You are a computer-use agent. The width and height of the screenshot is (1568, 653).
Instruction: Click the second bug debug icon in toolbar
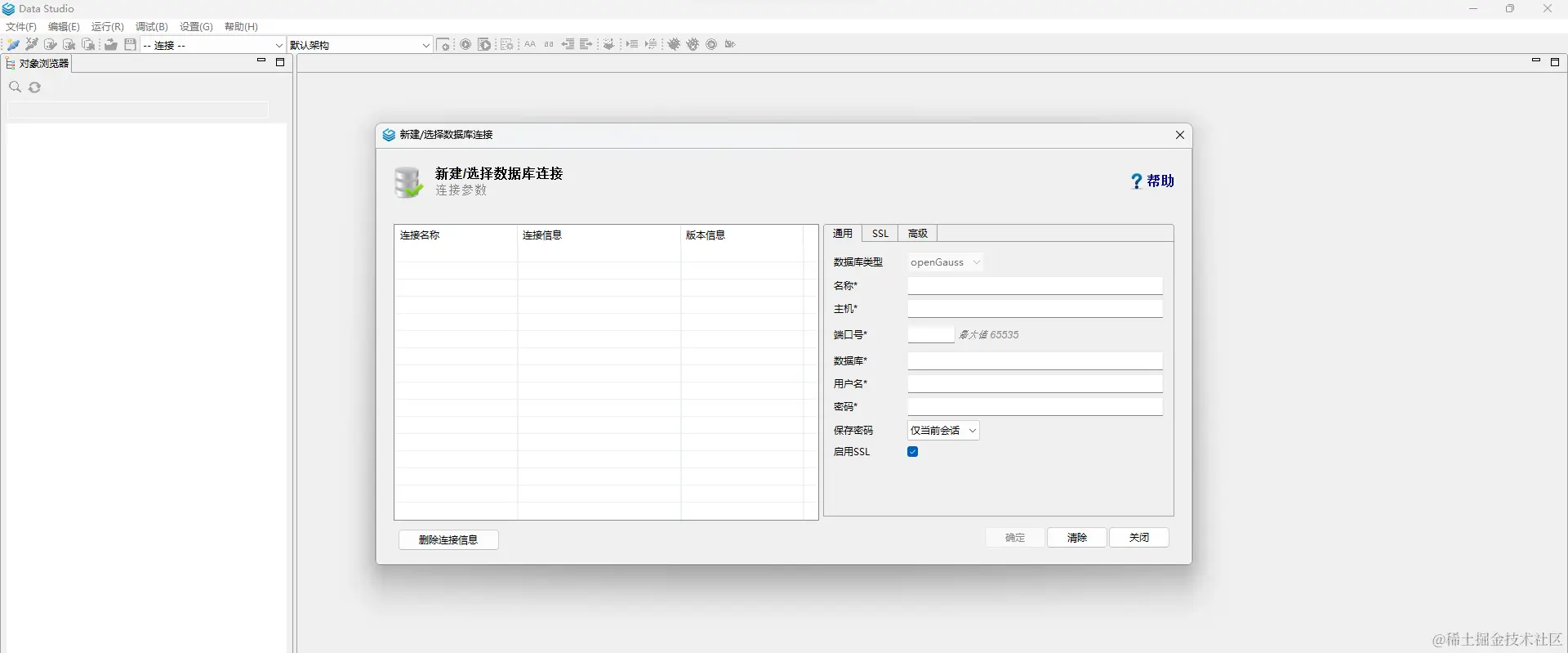pos(693,45)
